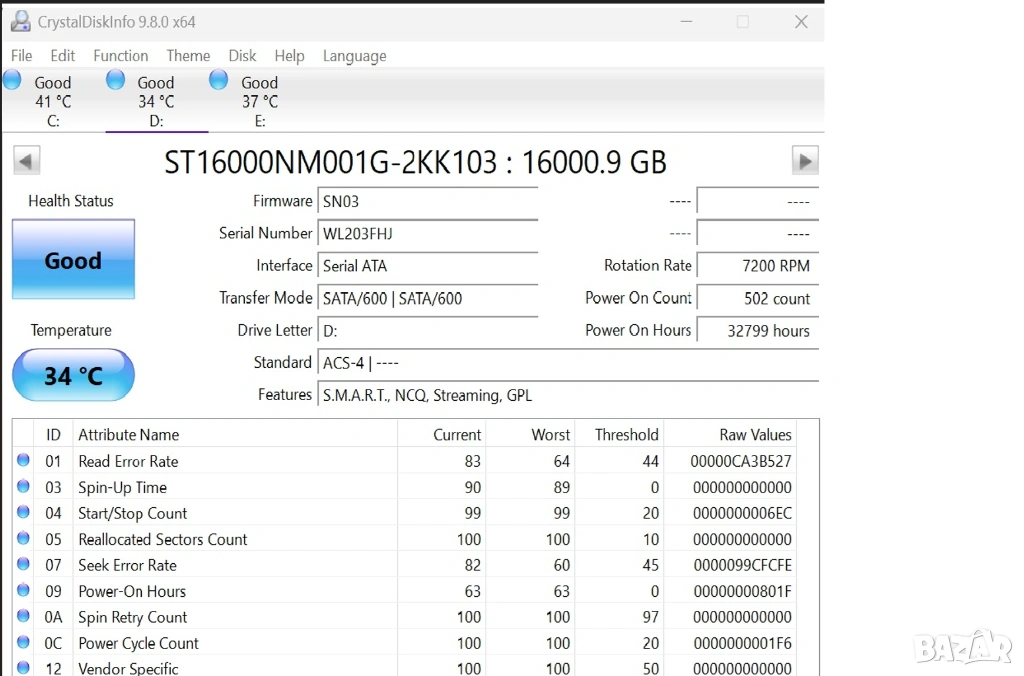Click status orb for Spin Retry Count
Image resolution: width=1024 pixels, height=676 pixels.
(x=24, y=617)
